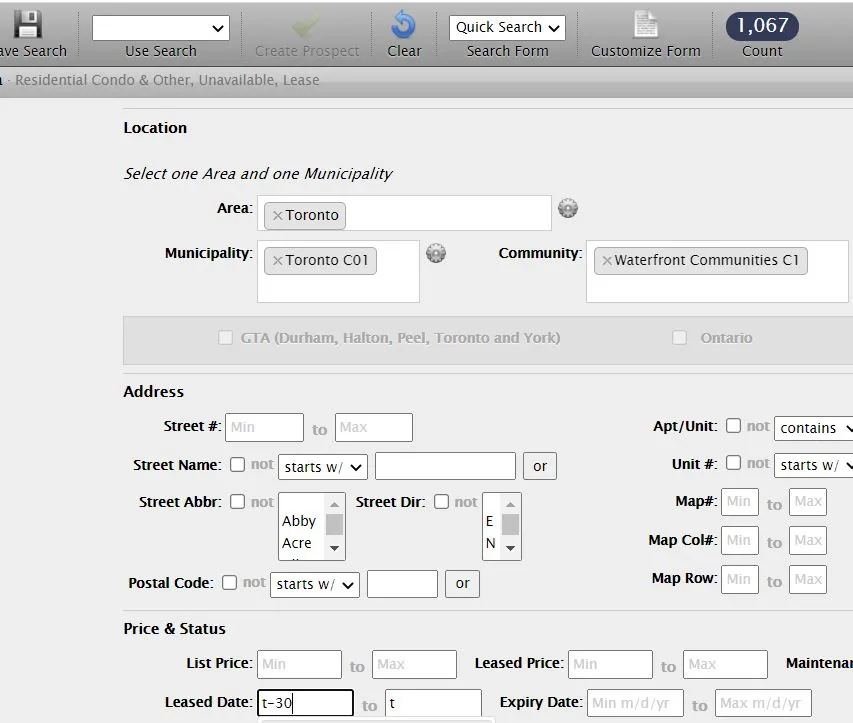Remove the Toronto C01 municipality tag
Viewport: 853px width, 723px height.
[277, 261]
